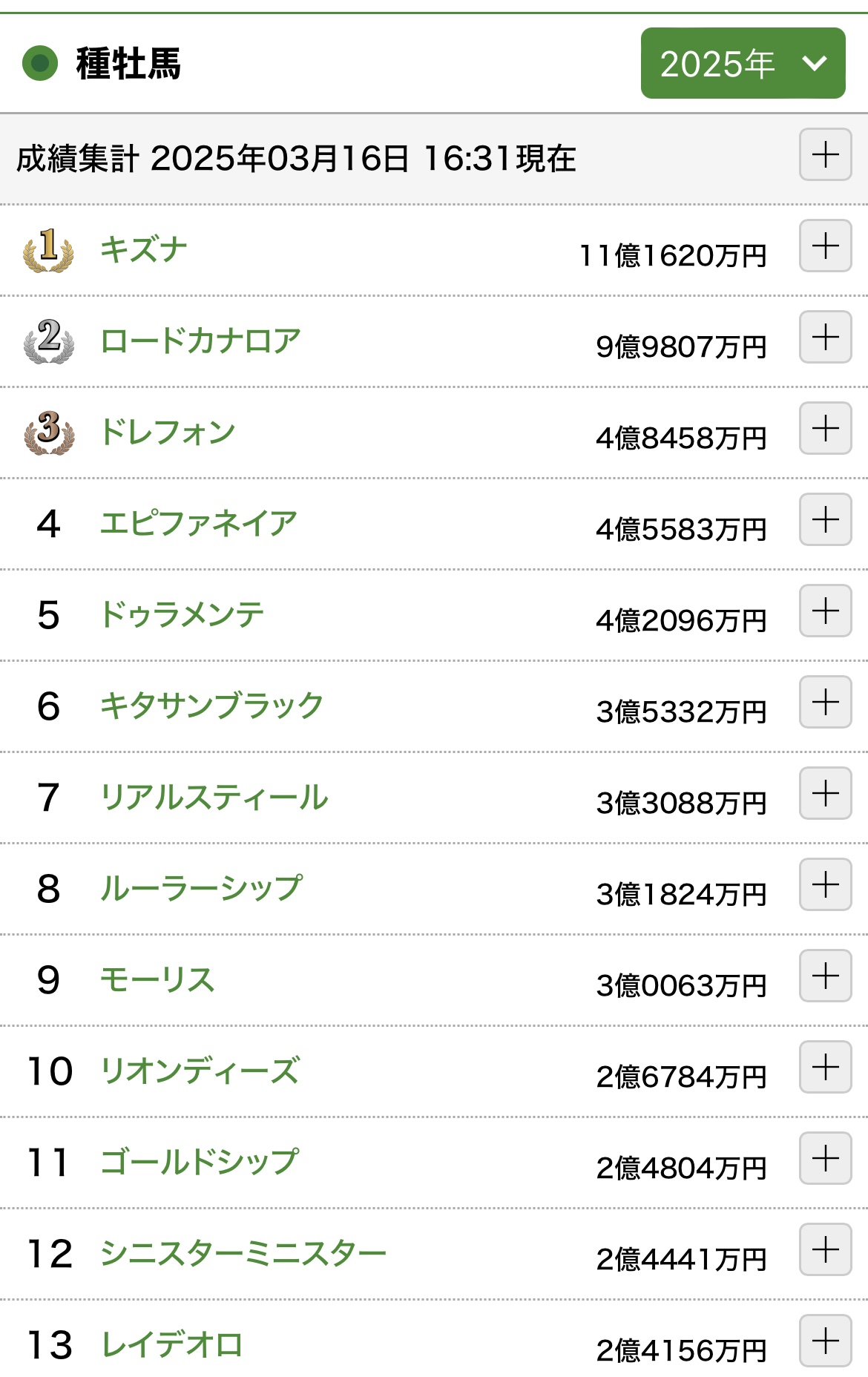
Task: Expand details for キズナ
Action: pos(825,246)
